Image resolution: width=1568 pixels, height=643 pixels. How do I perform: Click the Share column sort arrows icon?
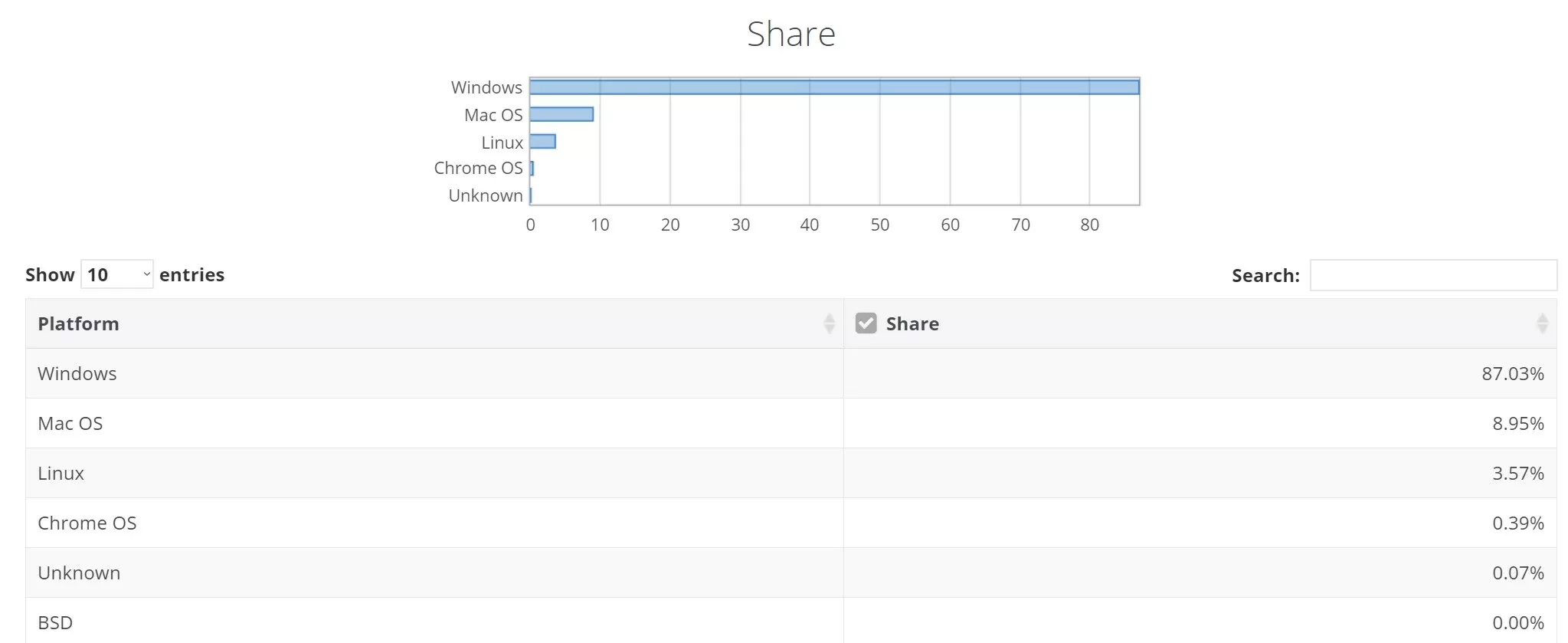(x=1542, y=323)
